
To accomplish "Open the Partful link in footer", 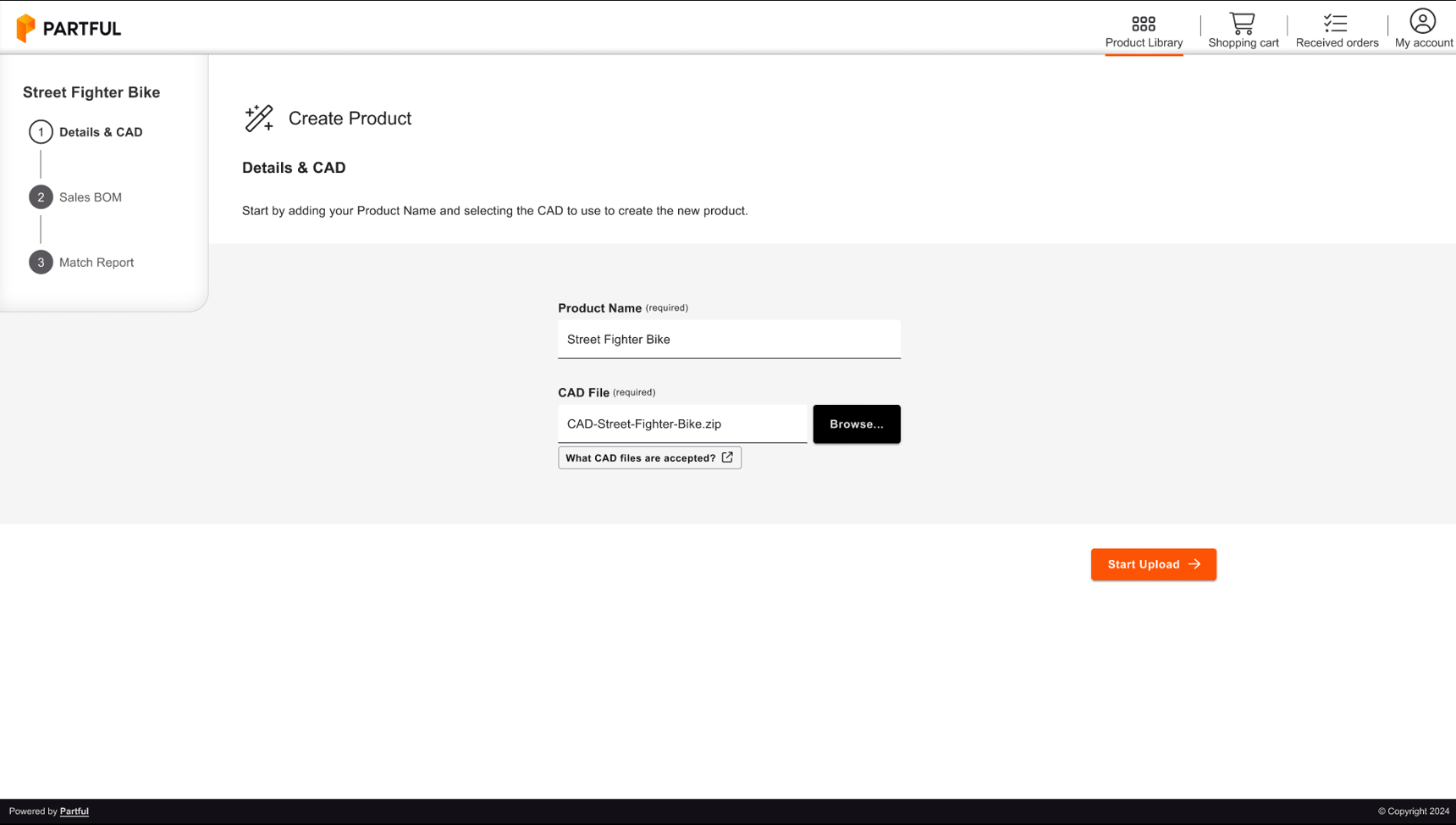I will coord(74,811).
